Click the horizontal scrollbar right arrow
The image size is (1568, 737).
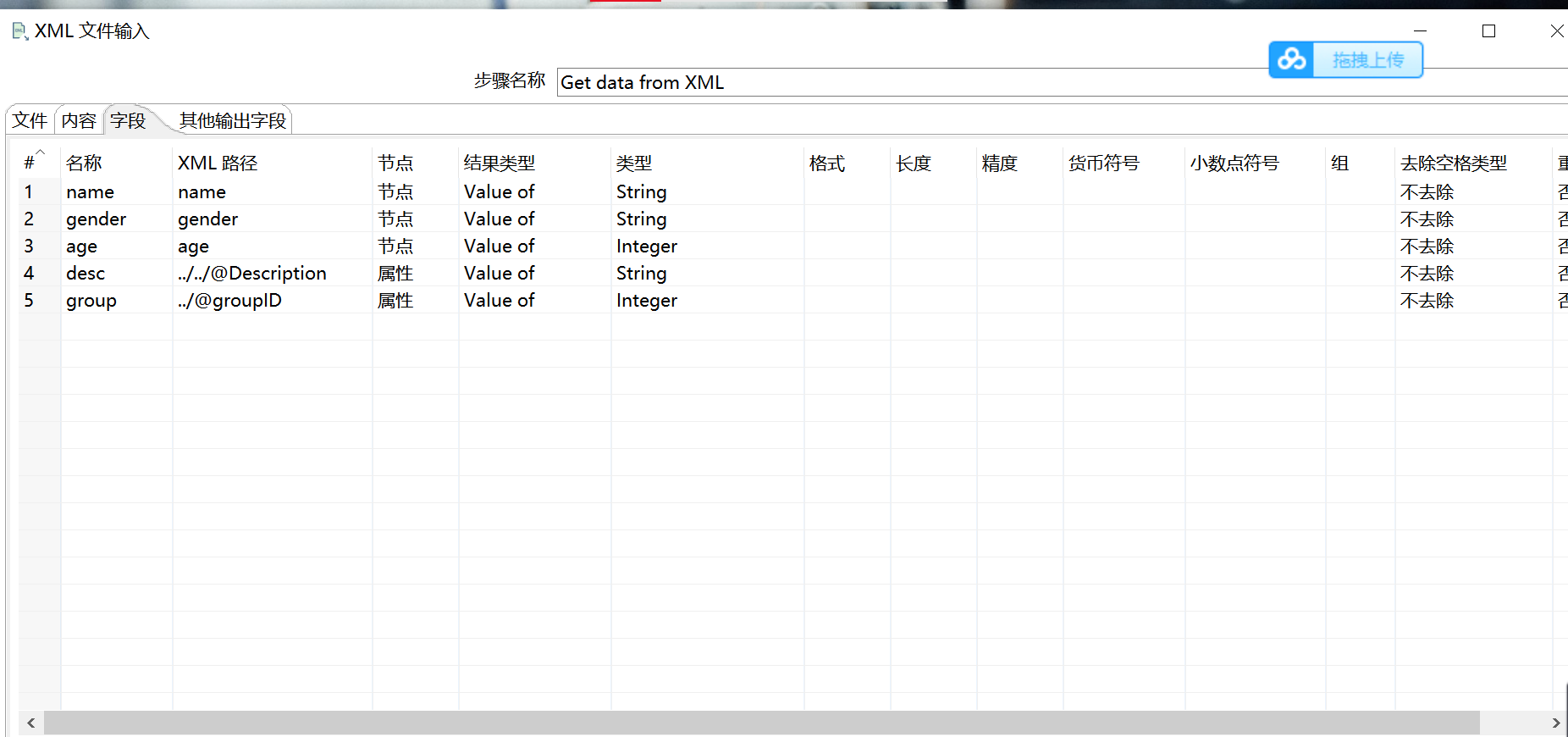(x=1555, y=723)
